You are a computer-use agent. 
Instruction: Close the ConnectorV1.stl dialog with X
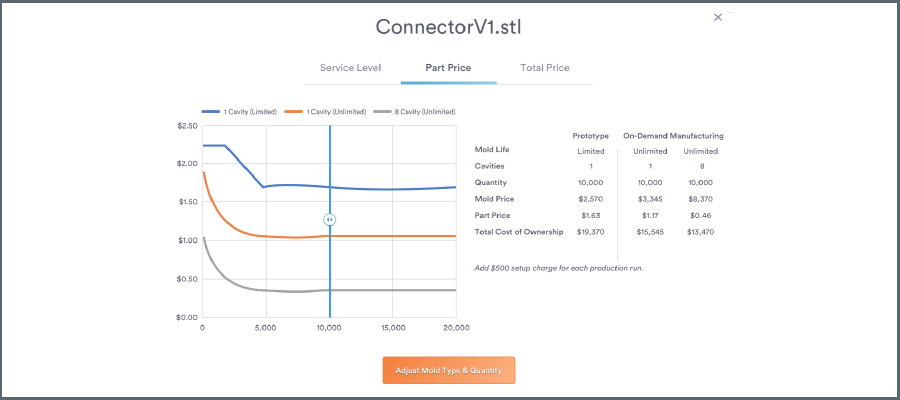click(x=717, y=17)
